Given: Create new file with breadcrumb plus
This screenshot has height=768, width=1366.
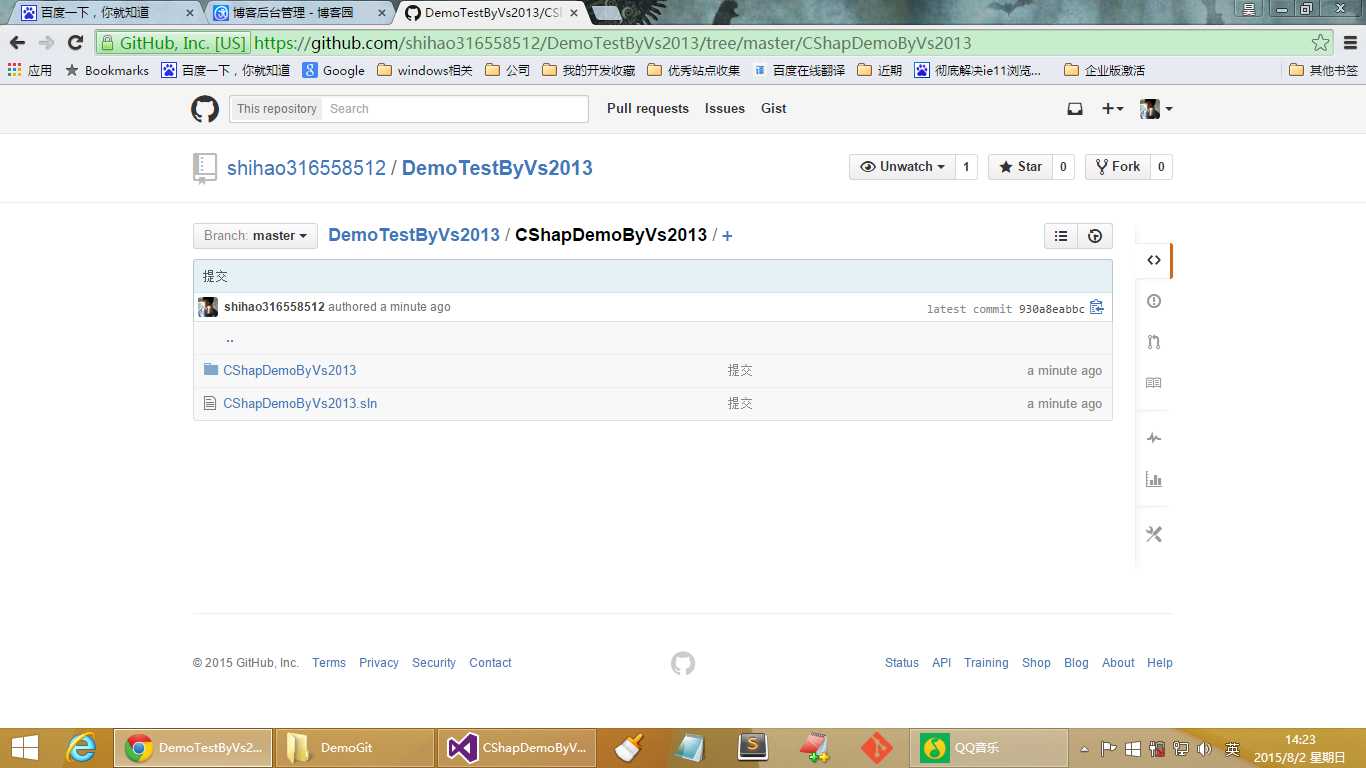Looking at the screenshot, I should (x=727, y=236).
